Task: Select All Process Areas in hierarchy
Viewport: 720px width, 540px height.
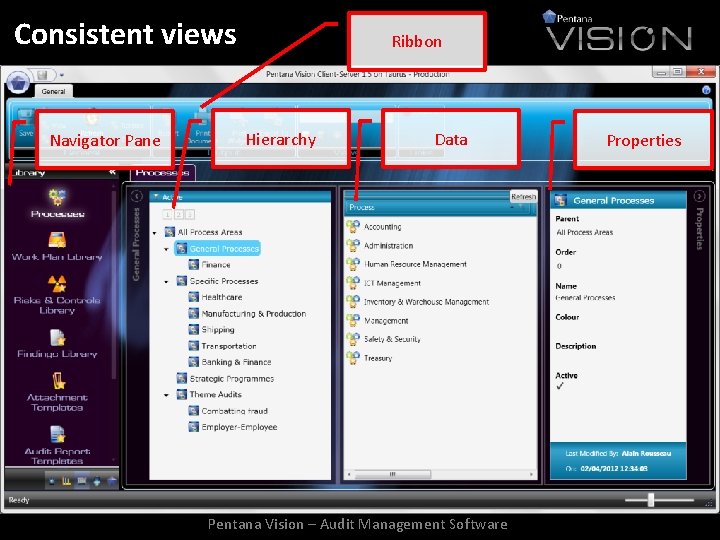Action: click(x=210, y=232)
